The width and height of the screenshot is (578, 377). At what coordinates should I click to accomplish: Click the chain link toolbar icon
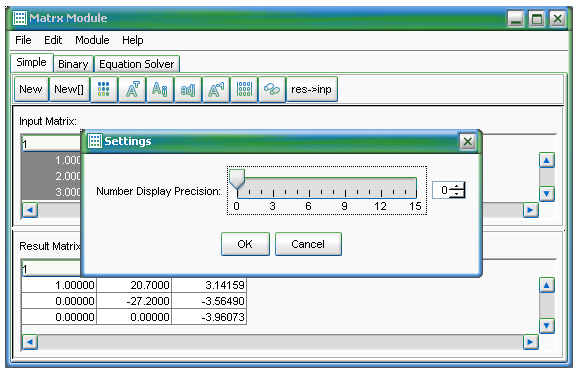272,89
